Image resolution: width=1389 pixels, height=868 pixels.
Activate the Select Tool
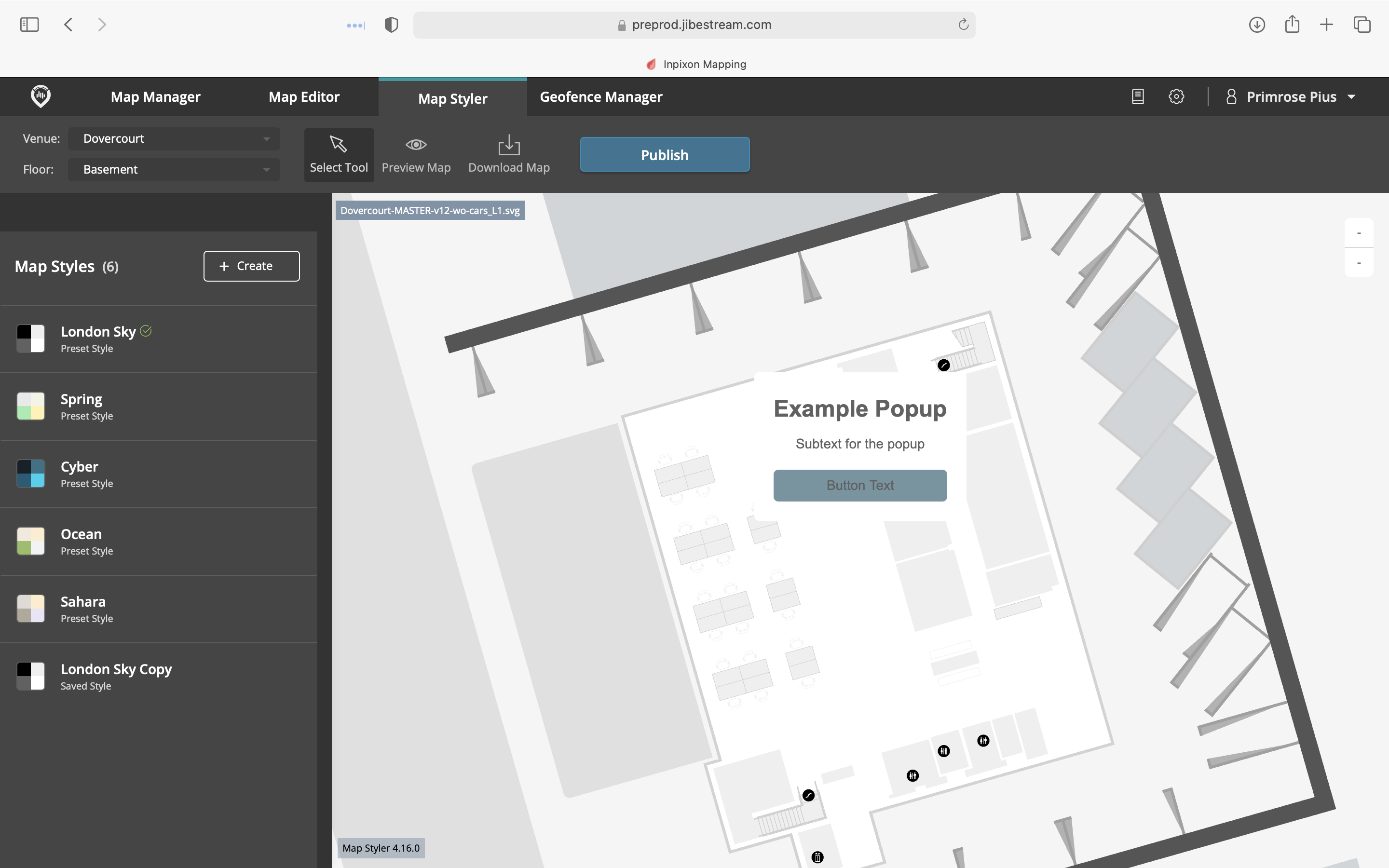[x=339, y=154]
